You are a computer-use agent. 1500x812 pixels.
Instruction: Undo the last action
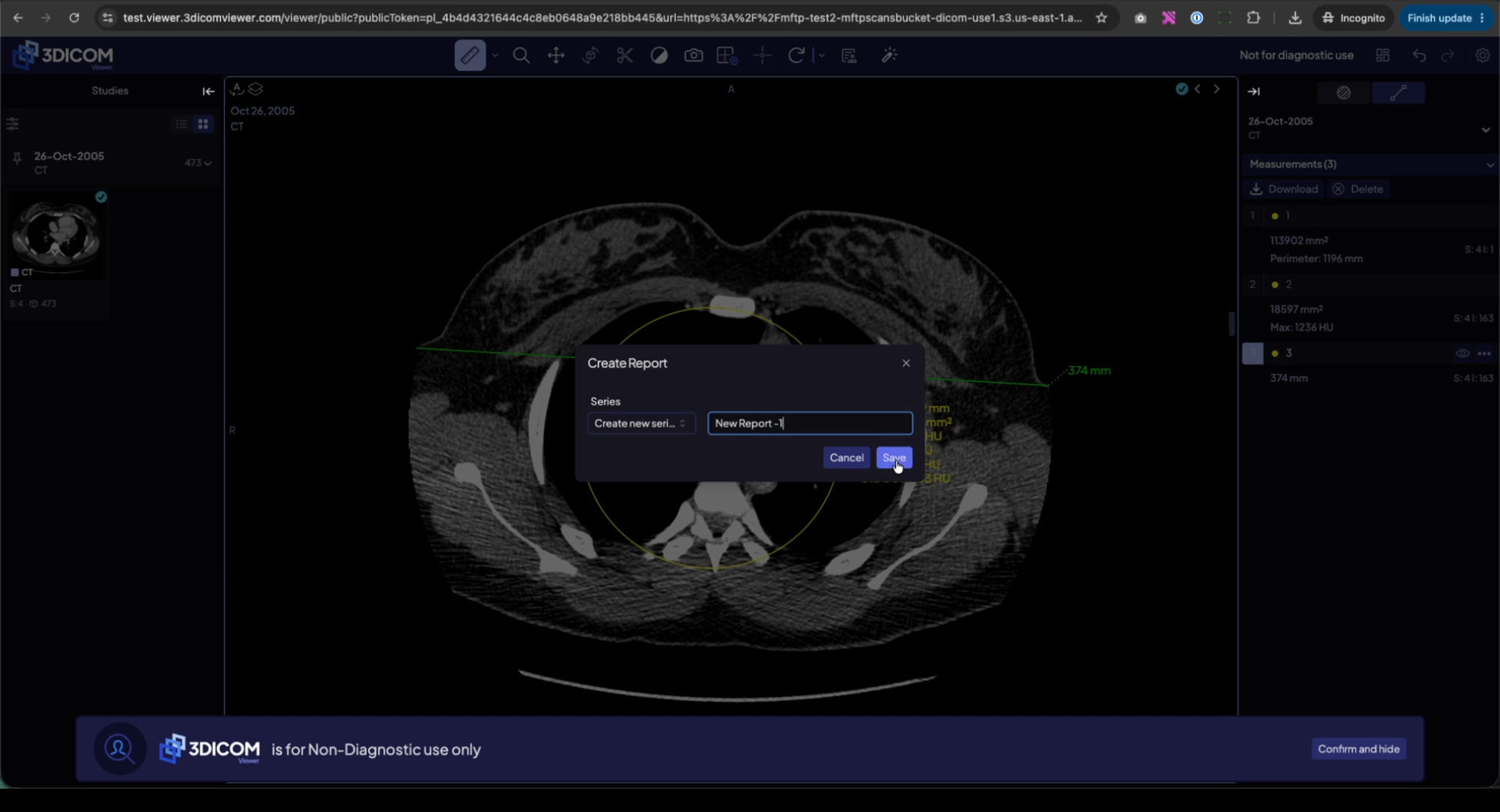pyautogui.click(x=1420, y=55)
